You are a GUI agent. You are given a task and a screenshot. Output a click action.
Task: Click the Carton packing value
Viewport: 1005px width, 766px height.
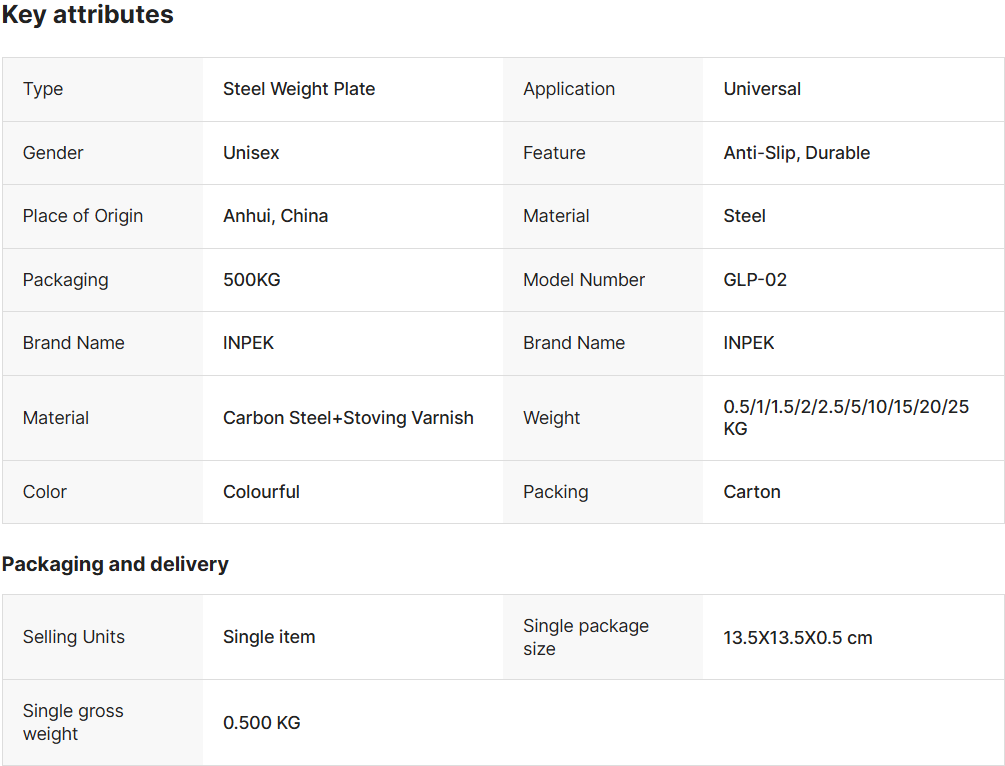pos(752,492)
